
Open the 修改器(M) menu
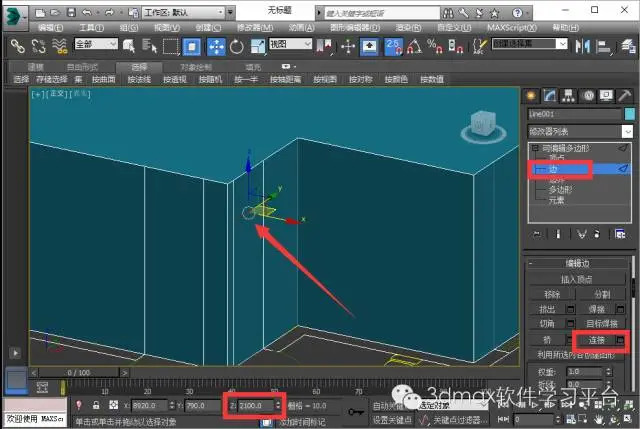point(255,28)
